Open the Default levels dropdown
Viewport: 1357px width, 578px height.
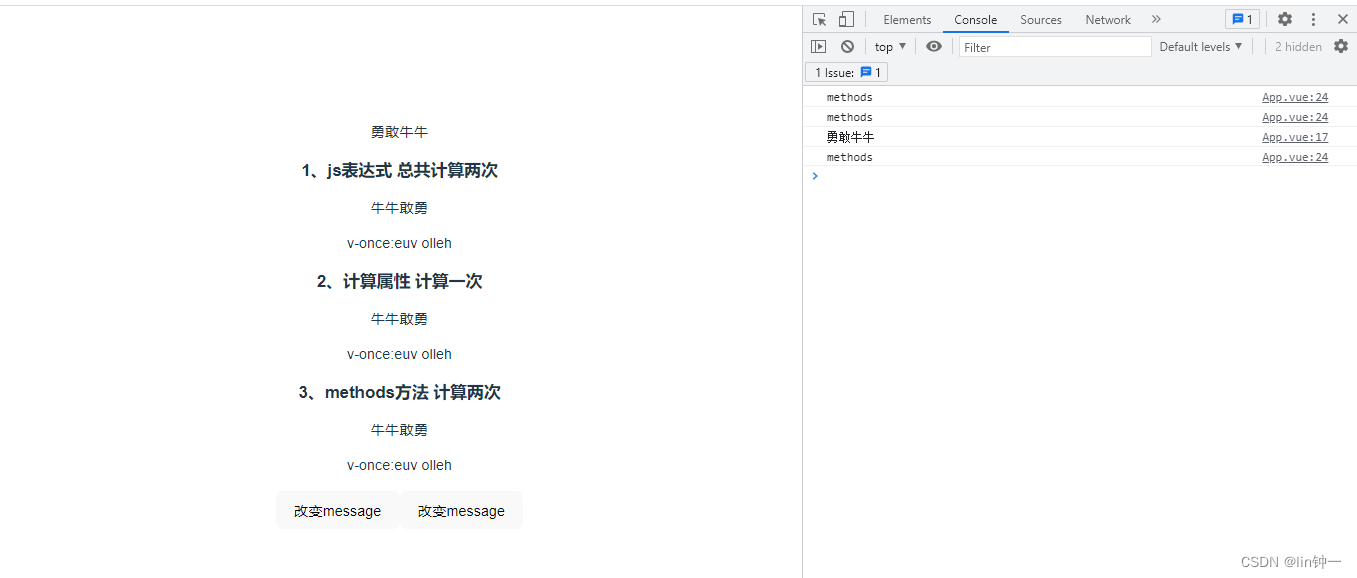tap(1201, 47)
